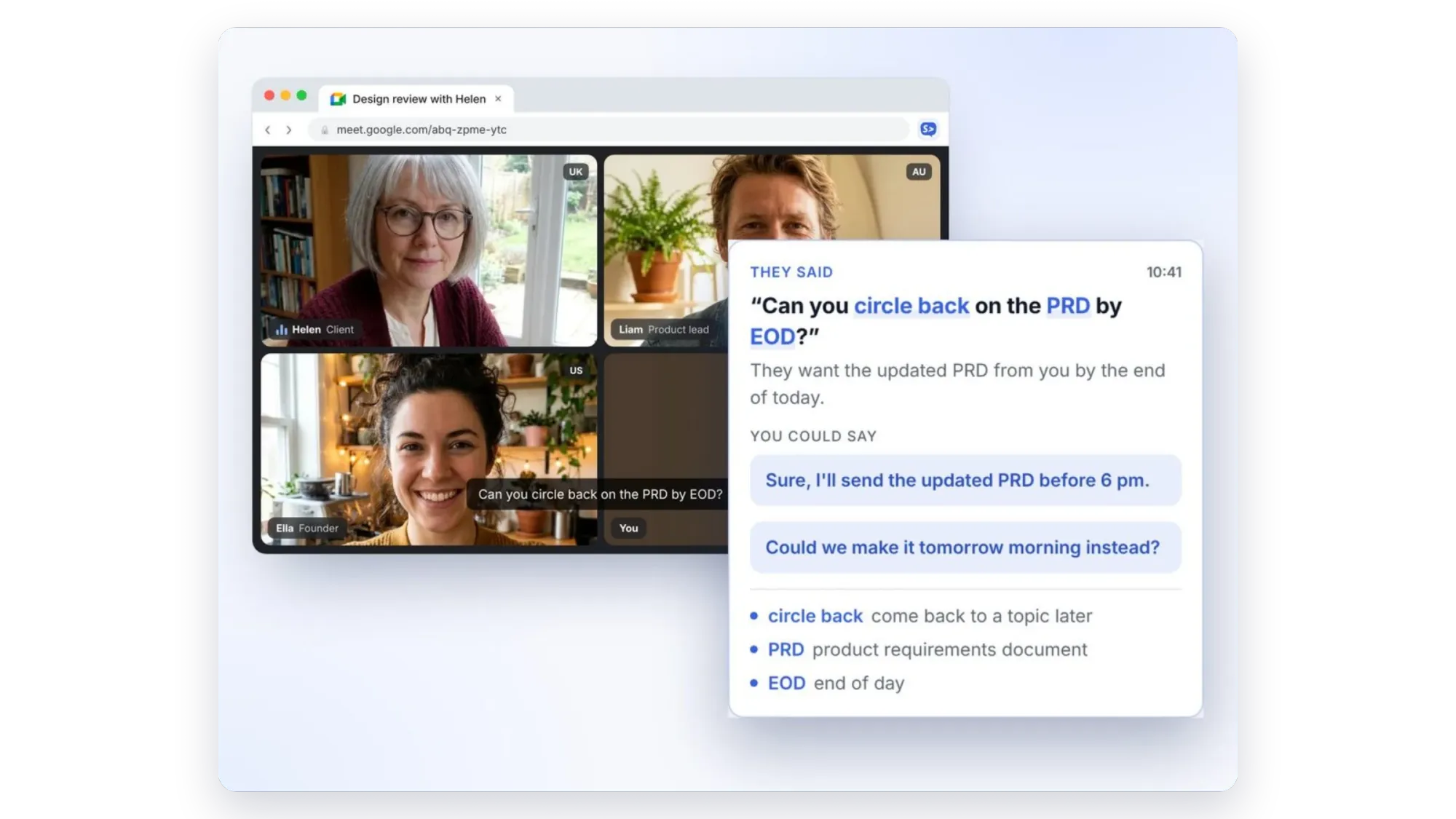This screenshot has width=1456, height=819.
Task: Click the highlighted 'EOD' term in the quote
Action: pyautogui.click(x=772, y=337)
